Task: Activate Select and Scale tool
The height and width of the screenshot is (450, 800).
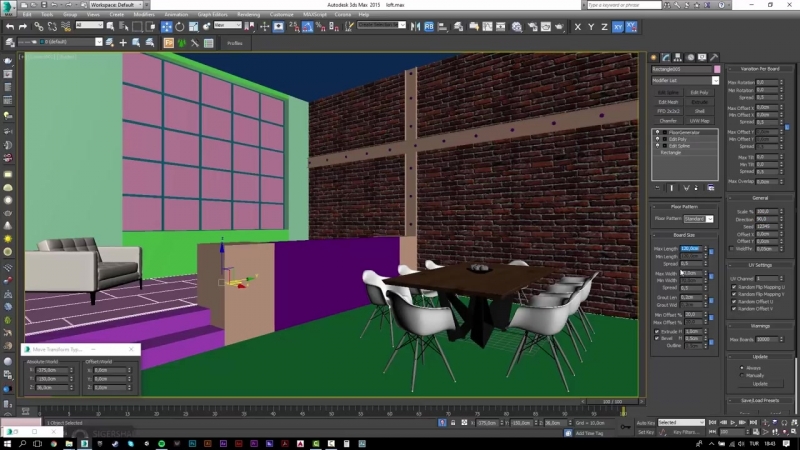Action: point(193,27)
